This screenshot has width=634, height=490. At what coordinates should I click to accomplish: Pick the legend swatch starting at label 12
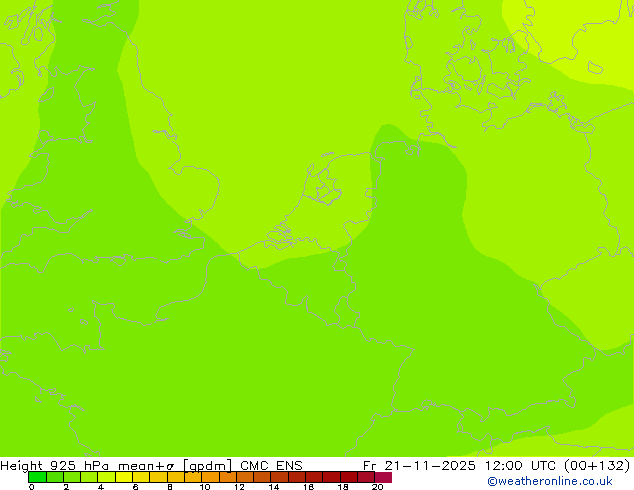tap(245, 477)
